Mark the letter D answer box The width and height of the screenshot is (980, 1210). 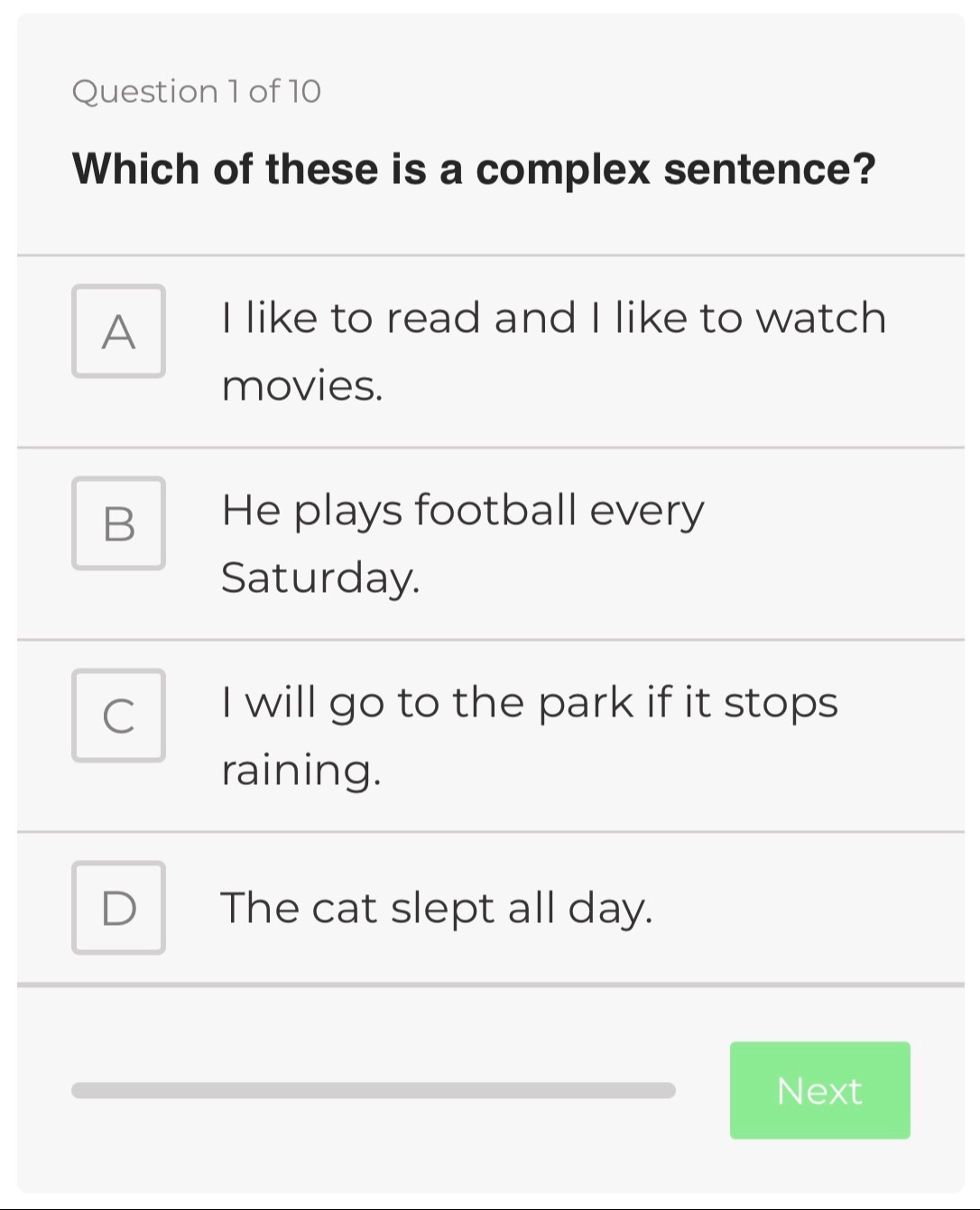point(118,908)
